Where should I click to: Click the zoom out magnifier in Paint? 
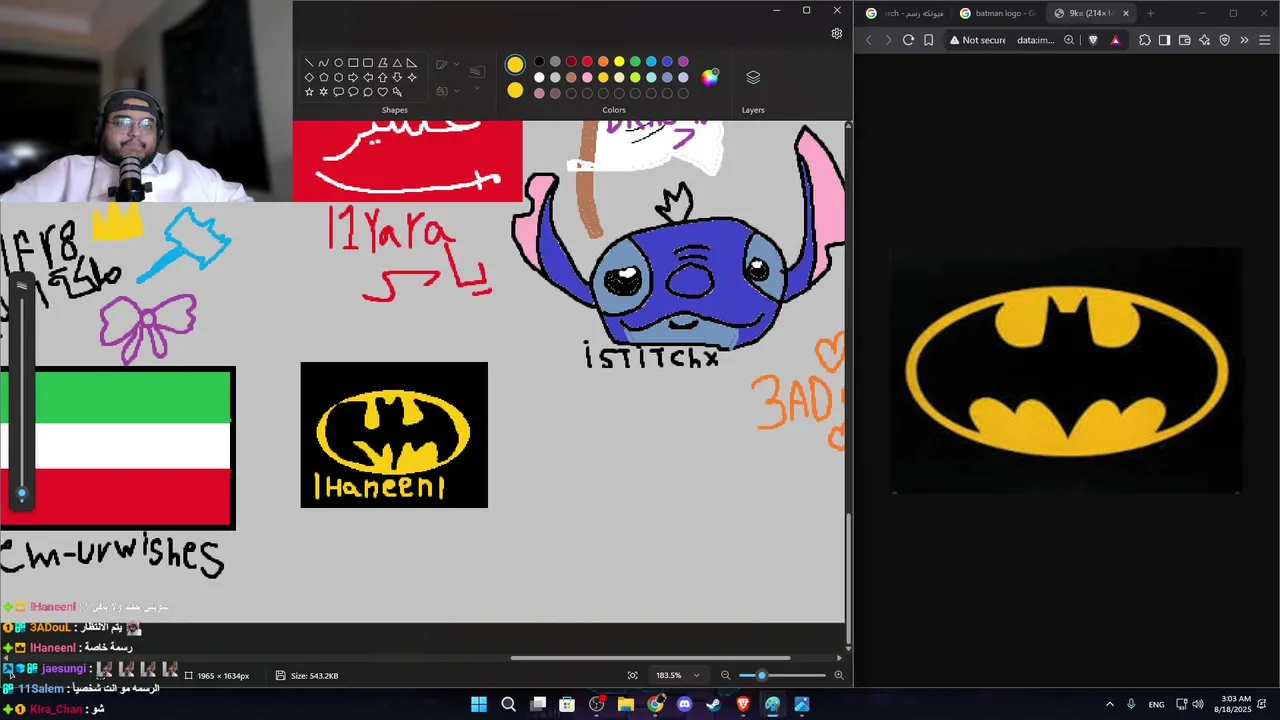[726, 675]
